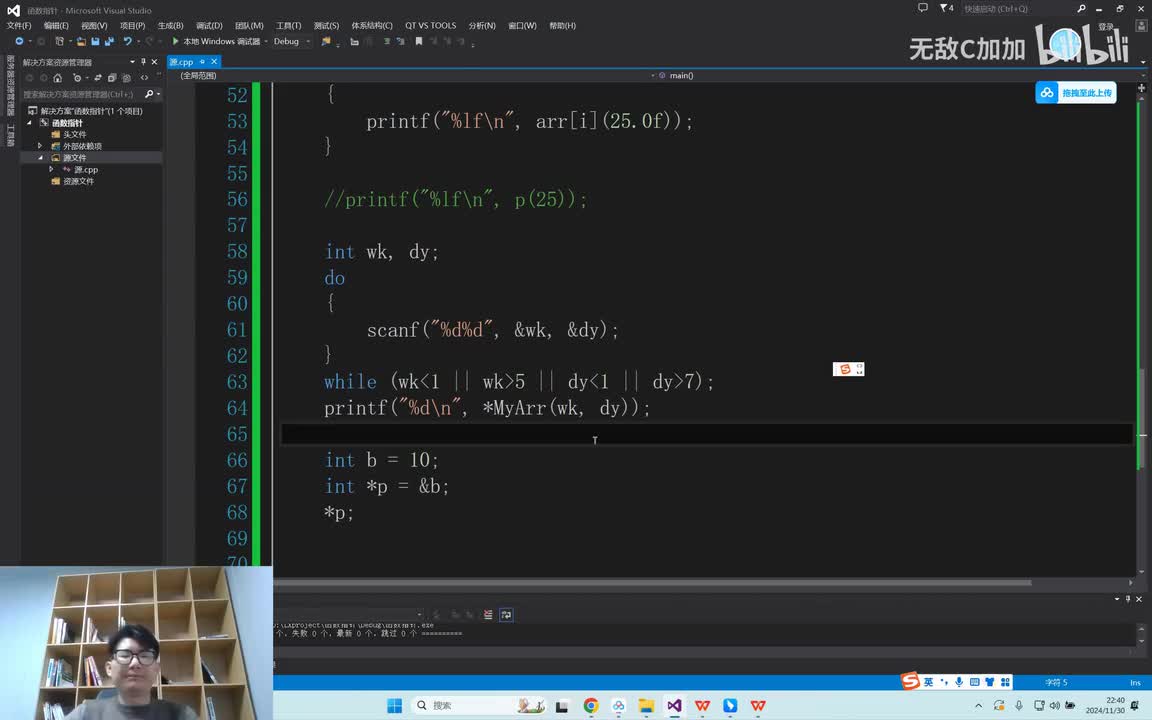Toggle auto-hide pin of Solution Explorer

coord(143,62)
